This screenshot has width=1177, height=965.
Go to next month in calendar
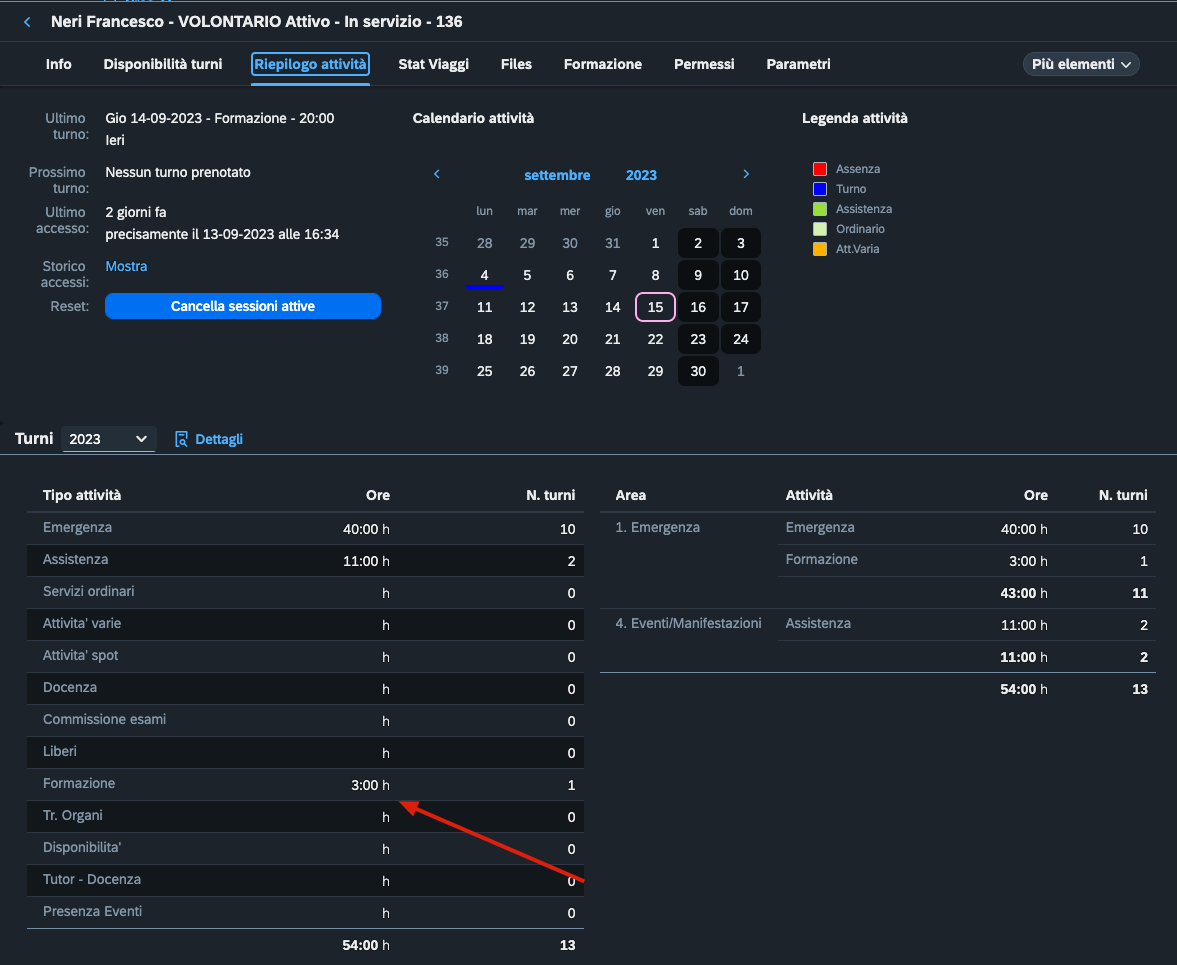click(746, 174)
